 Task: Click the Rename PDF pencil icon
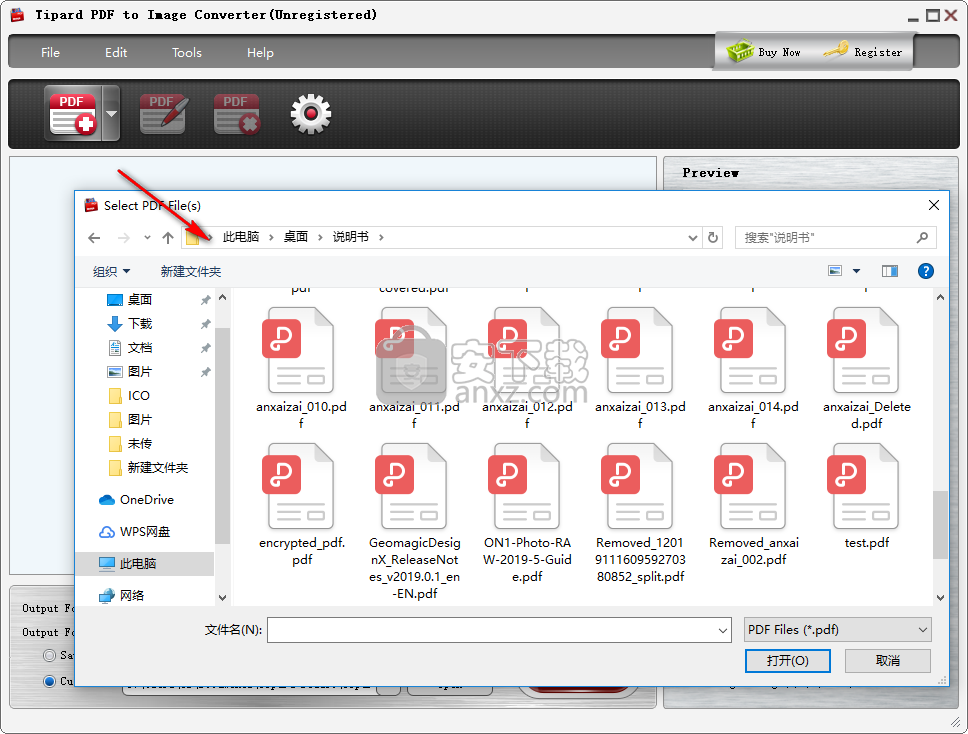[x=164, y=114]
